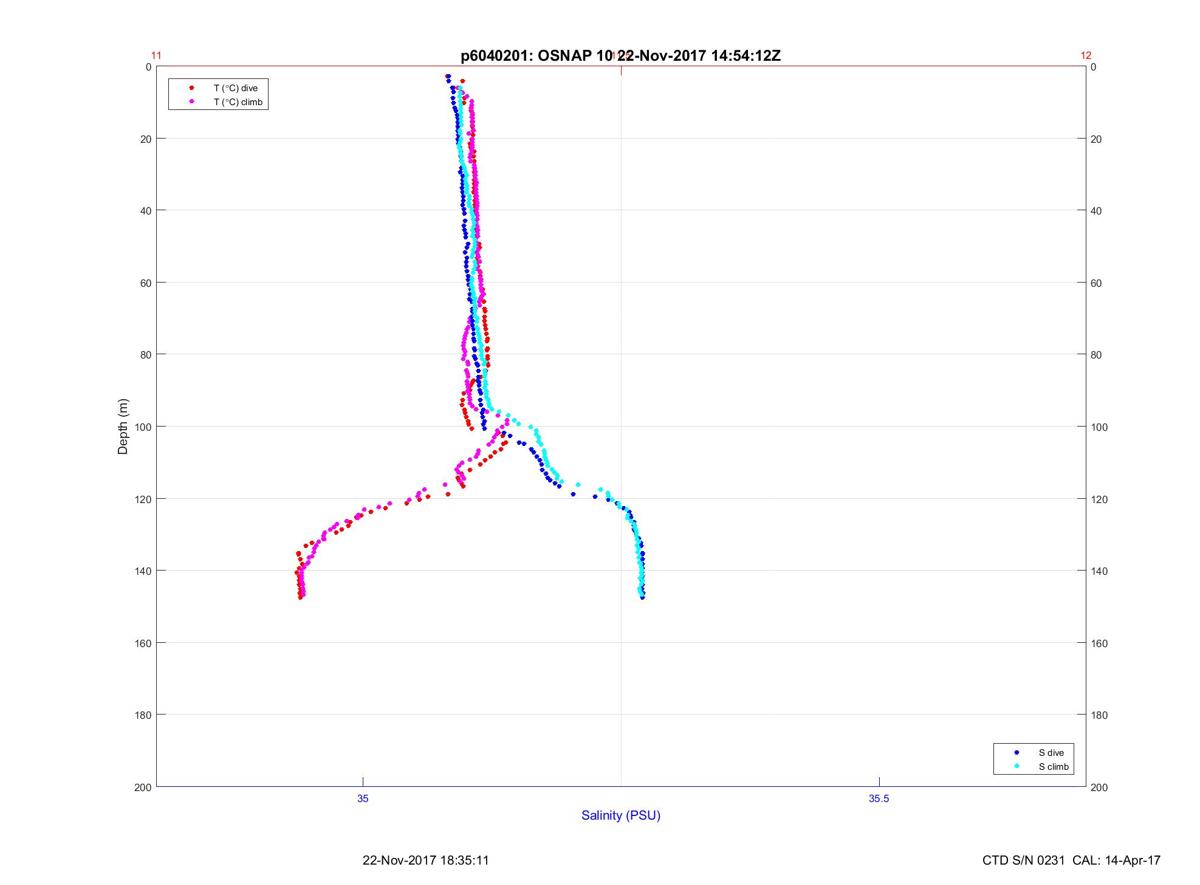
Task: Click the 'Salinity (PSU)' x-axis label
Action: pyautogui.click(x=621, y=815)
